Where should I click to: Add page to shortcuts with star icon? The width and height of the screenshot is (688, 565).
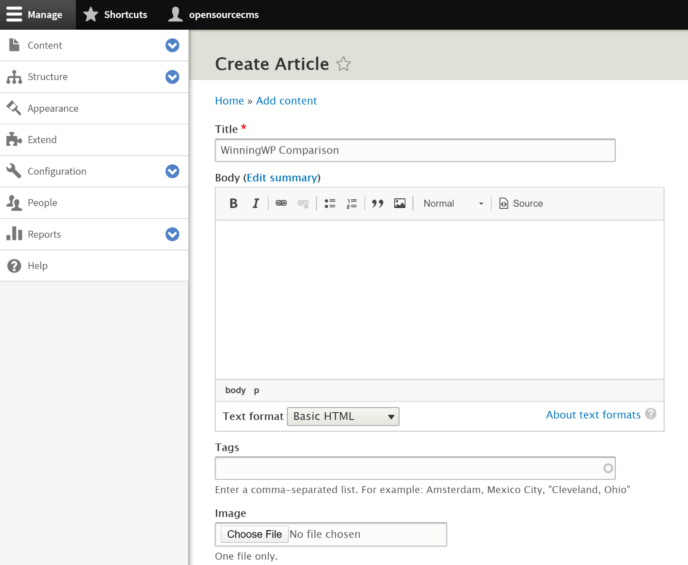tap(344, 64)
